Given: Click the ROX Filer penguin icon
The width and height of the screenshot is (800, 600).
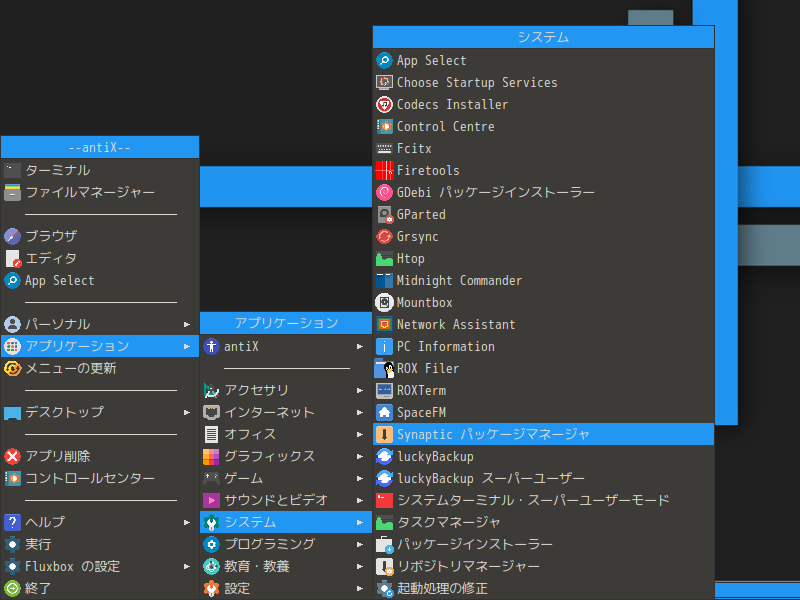Looking at the screenshot, I should click(384, 368).
